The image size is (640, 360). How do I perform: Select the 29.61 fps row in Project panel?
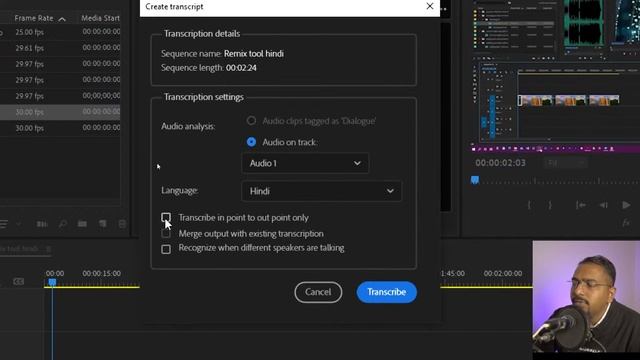coord(60,48)
